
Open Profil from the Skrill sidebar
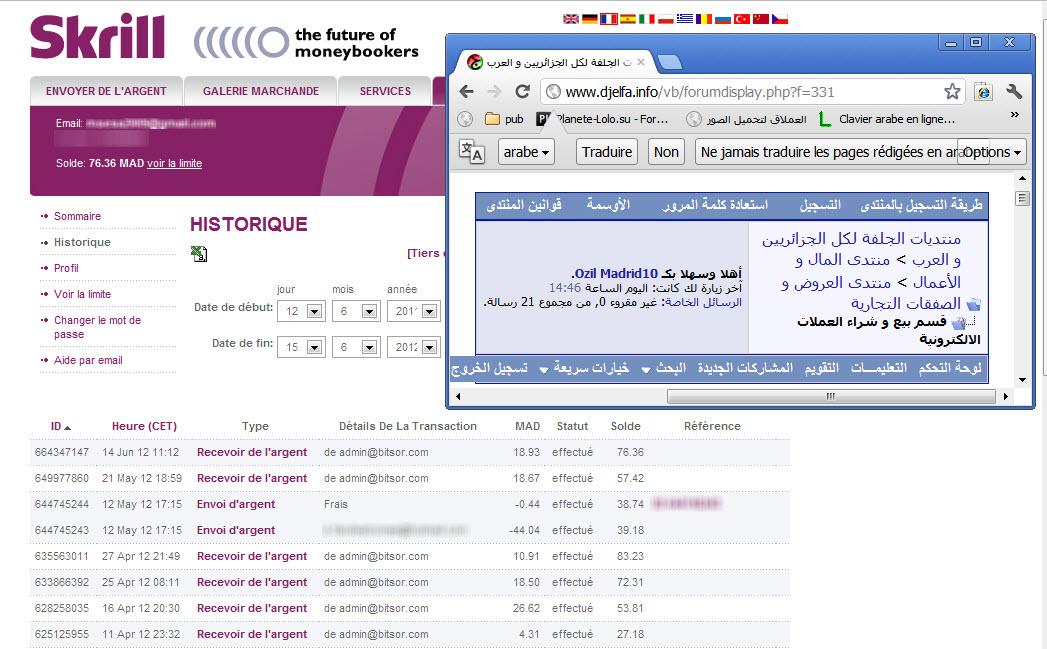[66, 268]
